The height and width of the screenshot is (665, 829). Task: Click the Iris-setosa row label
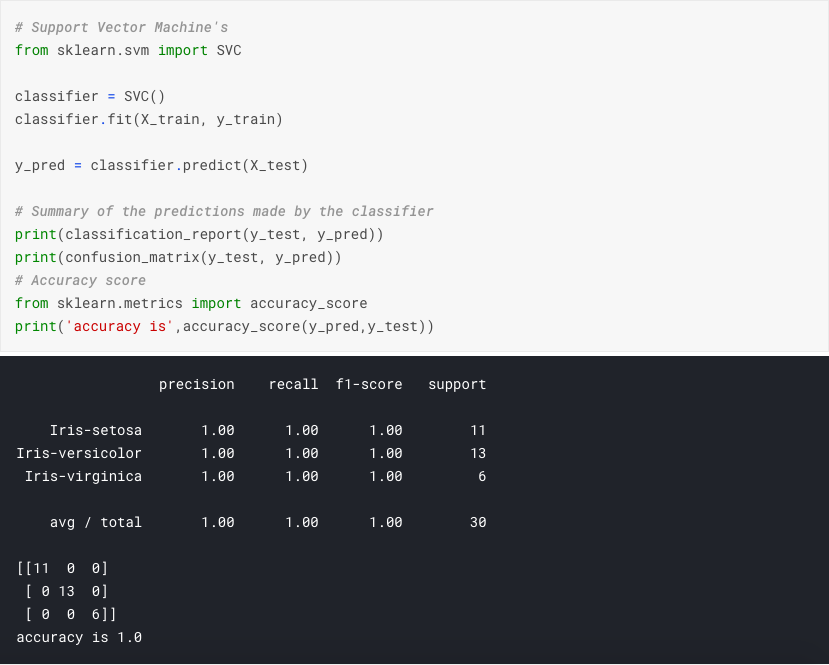[96, 430]
